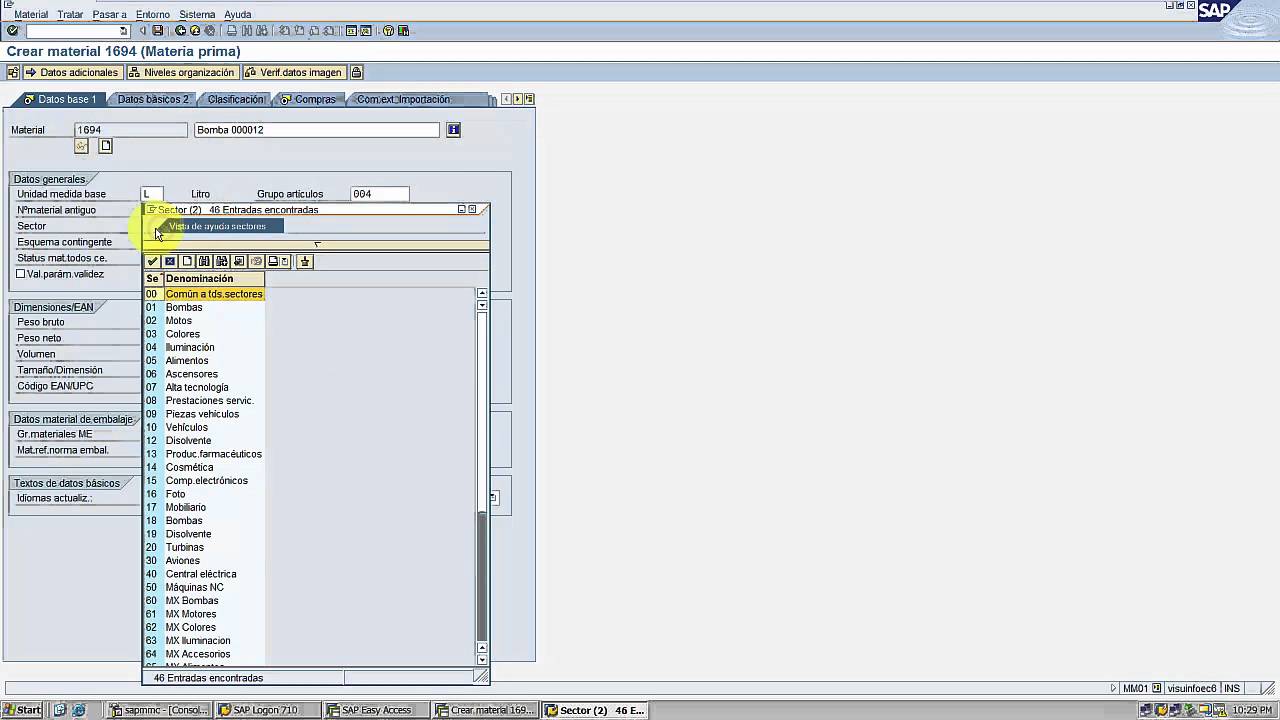The height and width of the screenshot is (720, 1280).
Task: Click the SAP Easy Access taskbar button
Action: click(377, 710)
